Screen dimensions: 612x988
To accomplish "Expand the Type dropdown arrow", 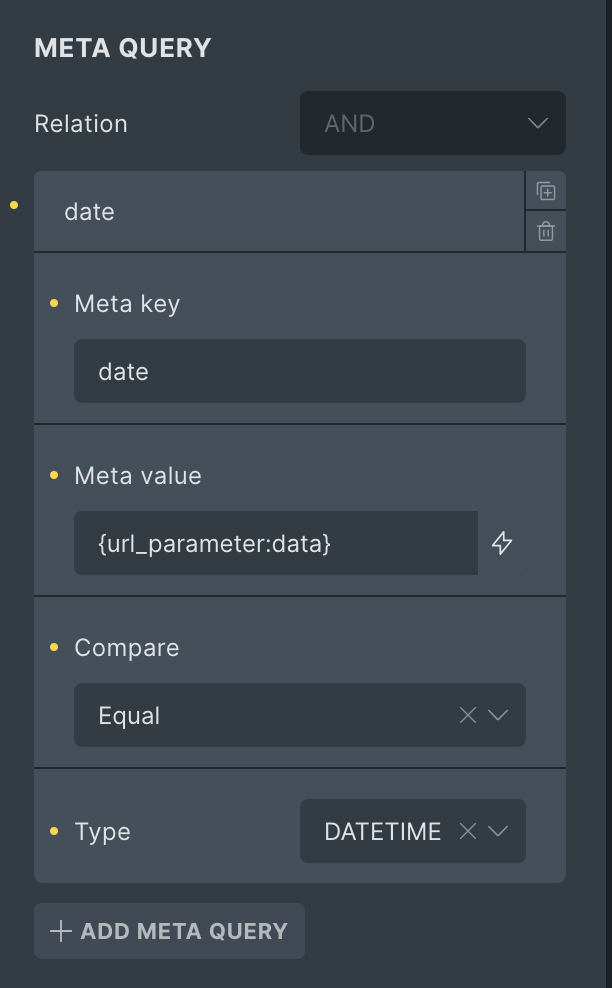I will 498,831.
